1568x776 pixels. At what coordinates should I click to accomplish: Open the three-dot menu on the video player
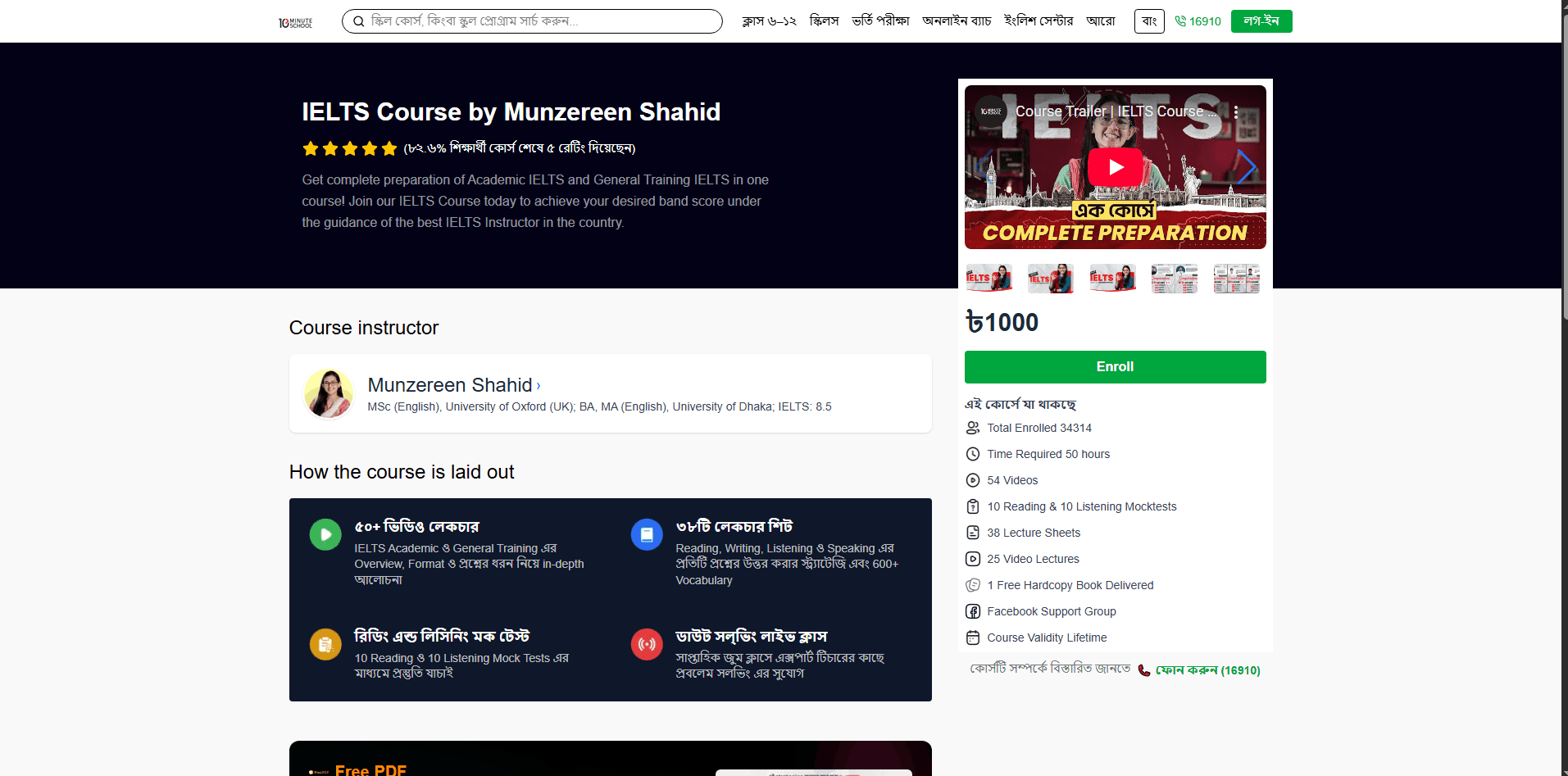point(1237,111)
